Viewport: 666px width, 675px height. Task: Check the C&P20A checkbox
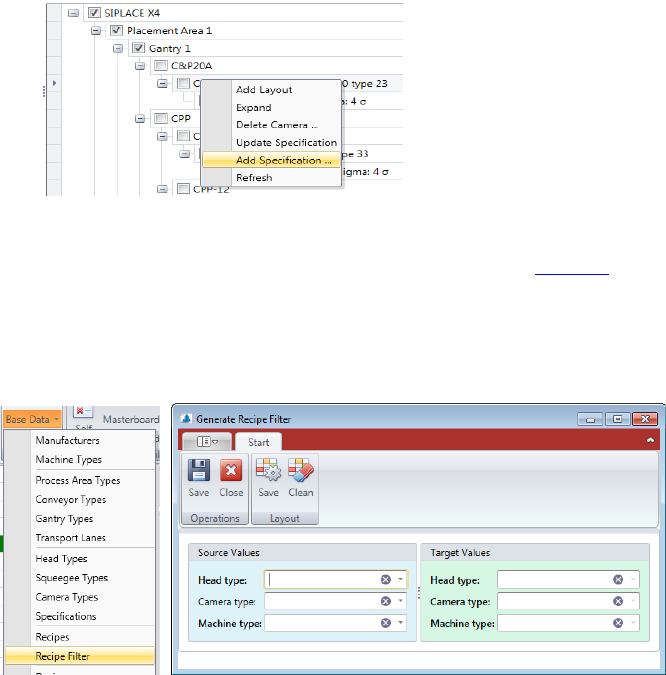click(x=161, y=65)
